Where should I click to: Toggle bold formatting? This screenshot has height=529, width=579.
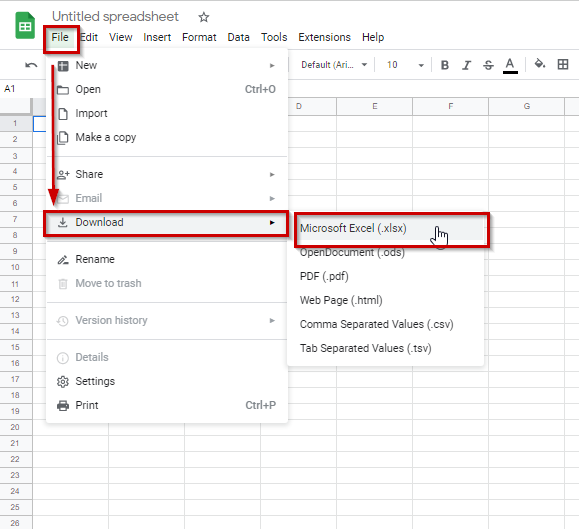(445, 65)
